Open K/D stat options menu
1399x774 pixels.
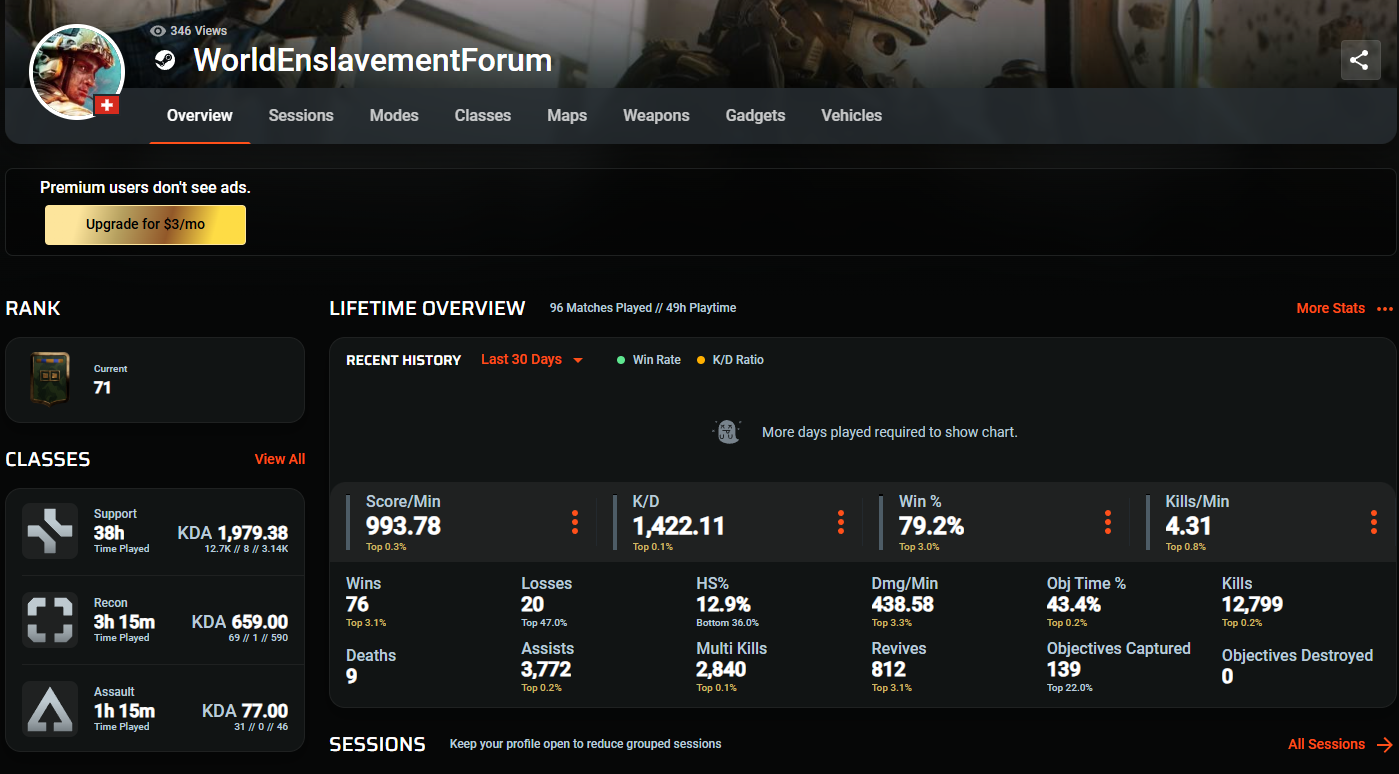pyautogui.click(x=841, y=522)
